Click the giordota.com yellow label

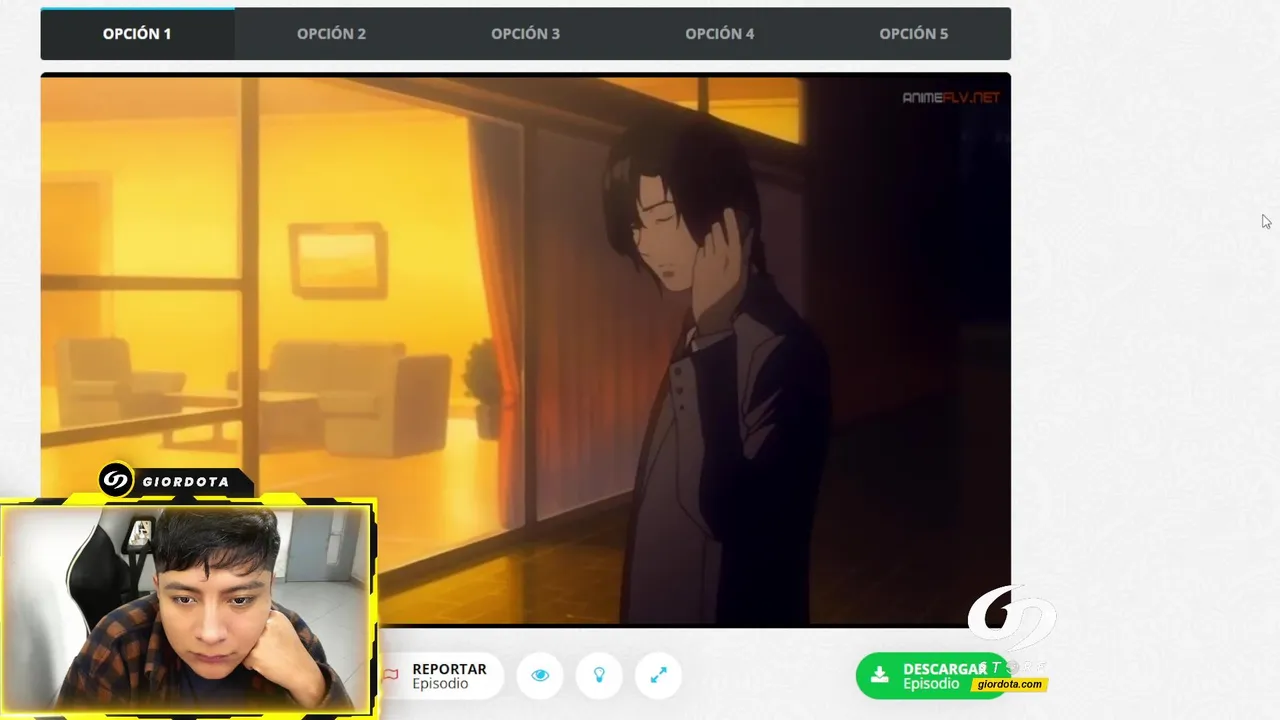[x=1009, y=685]
